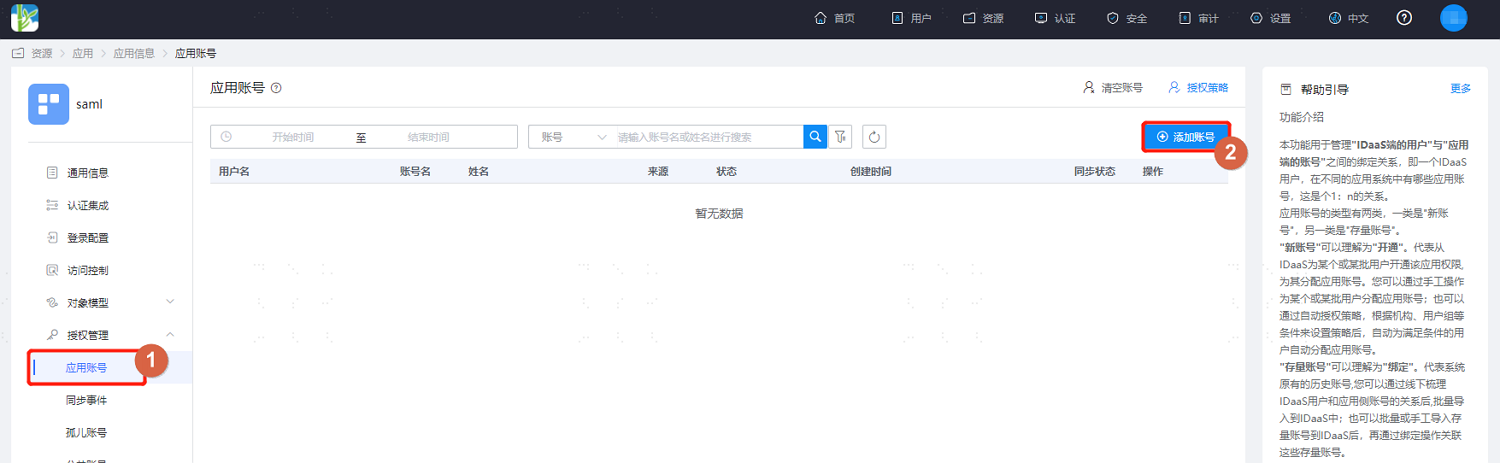1500x463 pixels.
Task: Click the 添加账号 button
Action: (1186, 137)
